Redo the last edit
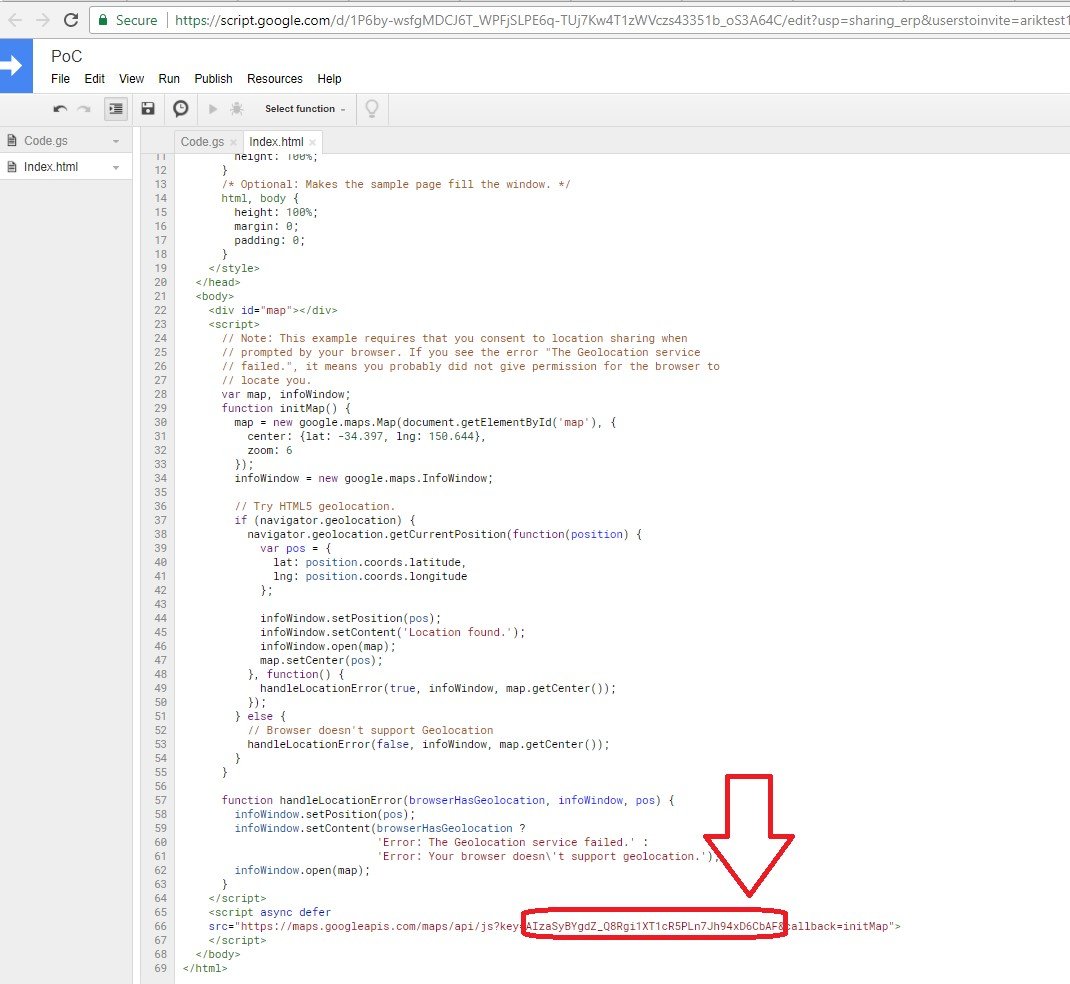 tap(84, 108)
